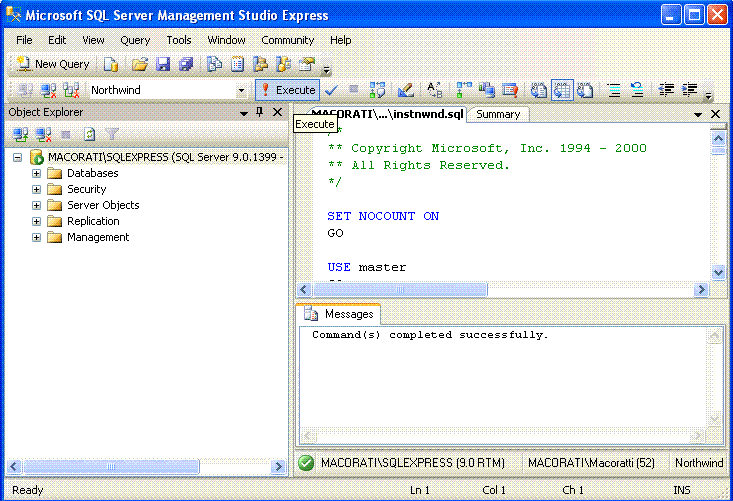Click Specify Values for Template Parameters icon
The width and height of the screenshot is (733, 501).
(x=434, y=90)
